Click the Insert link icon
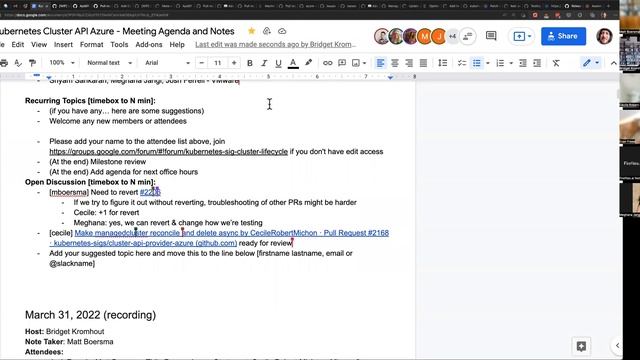The height and width of the screenshot is (360, 640). 327,63
